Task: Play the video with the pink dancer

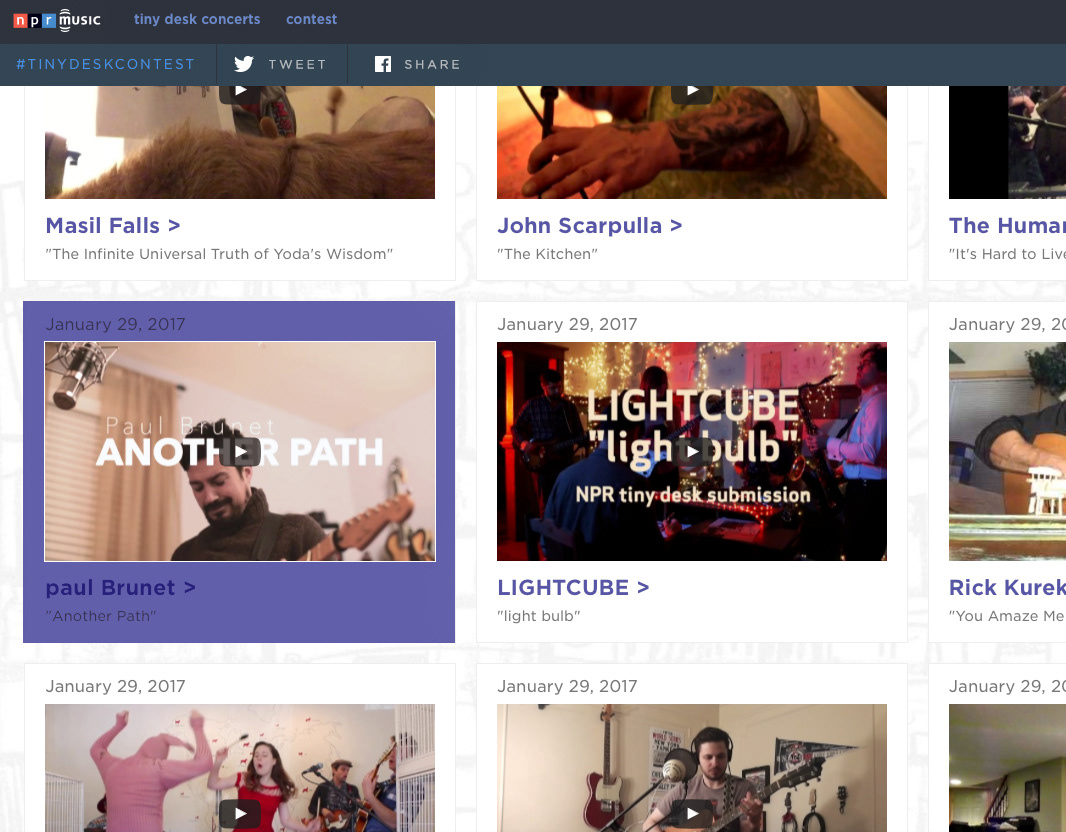Action: coord(240,814)
